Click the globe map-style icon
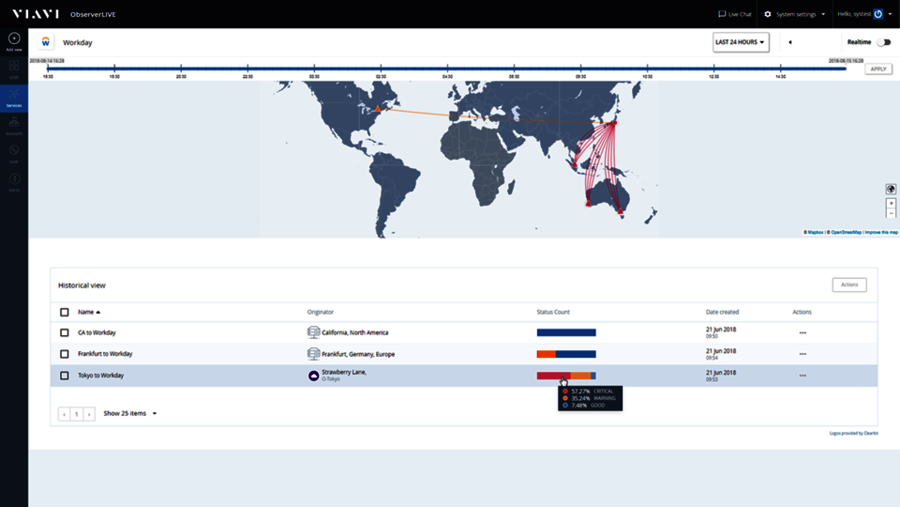This screenshot has height=507, width=900. [x=890, y=189]
